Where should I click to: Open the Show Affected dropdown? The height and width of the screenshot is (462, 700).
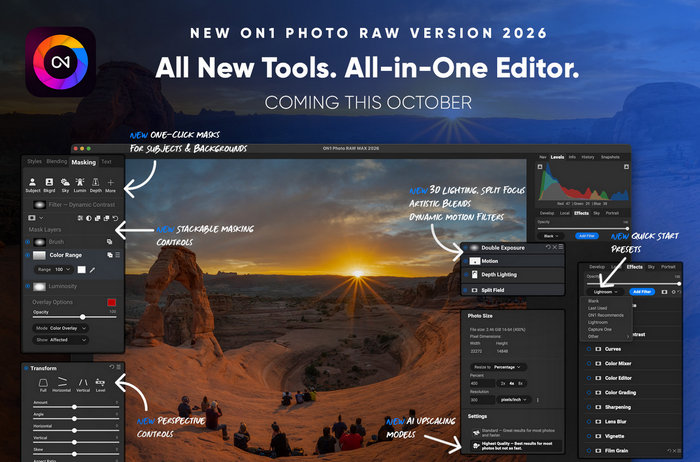(60, 340)
